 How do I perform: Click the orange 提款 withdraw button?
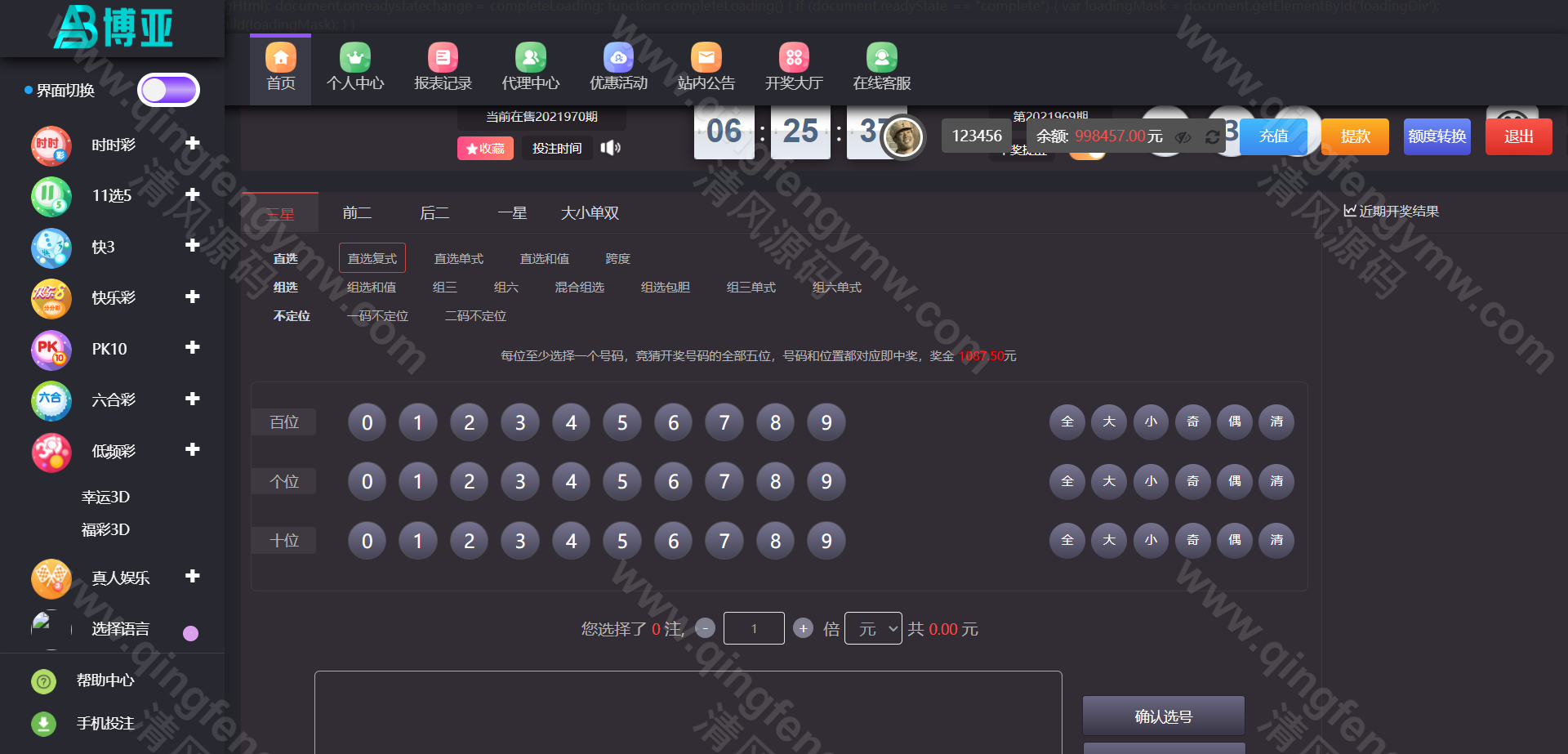pos(1355,136)
